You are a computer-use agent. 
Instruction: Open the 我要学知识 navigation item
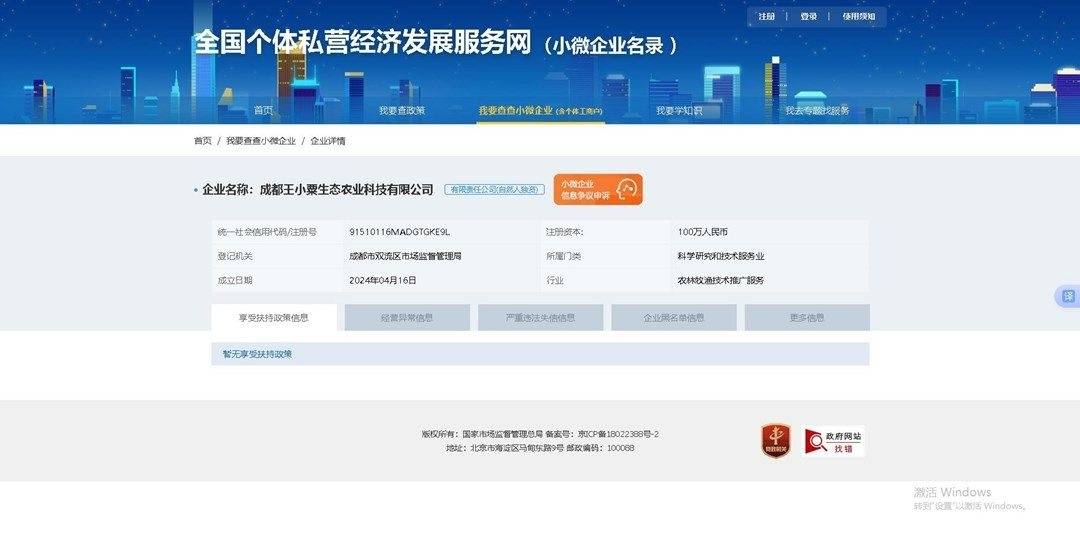coord(679,110)
